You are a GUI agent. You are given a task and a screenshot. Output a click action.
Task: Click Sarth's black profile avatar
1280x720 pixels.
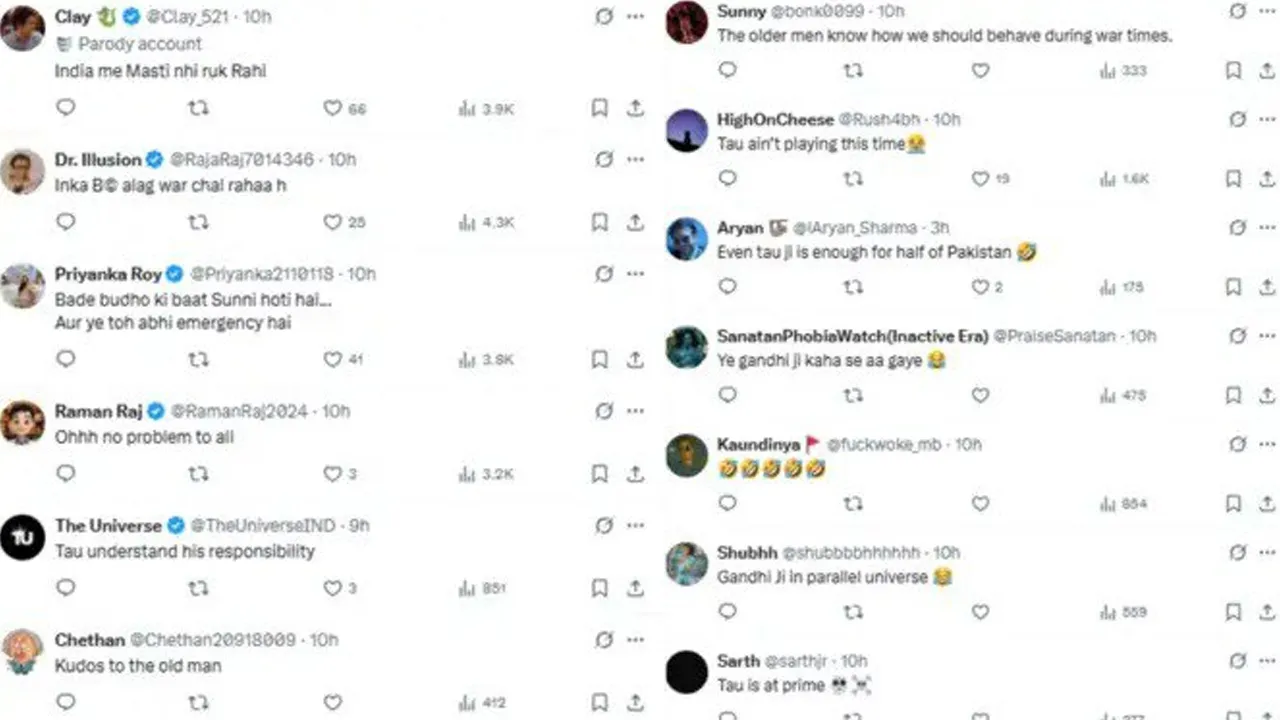687,672
